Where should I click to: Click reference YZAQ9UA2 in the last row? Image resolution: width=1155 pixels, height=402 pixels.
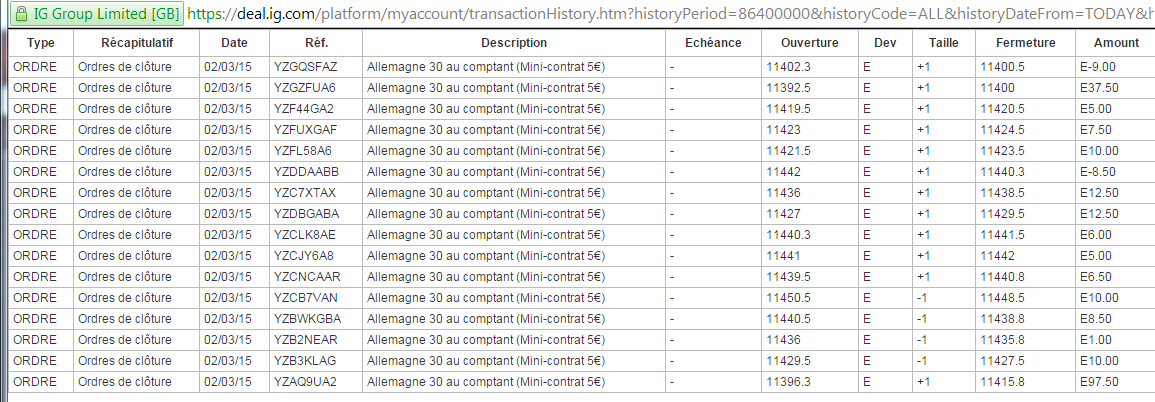click(305, 381)
